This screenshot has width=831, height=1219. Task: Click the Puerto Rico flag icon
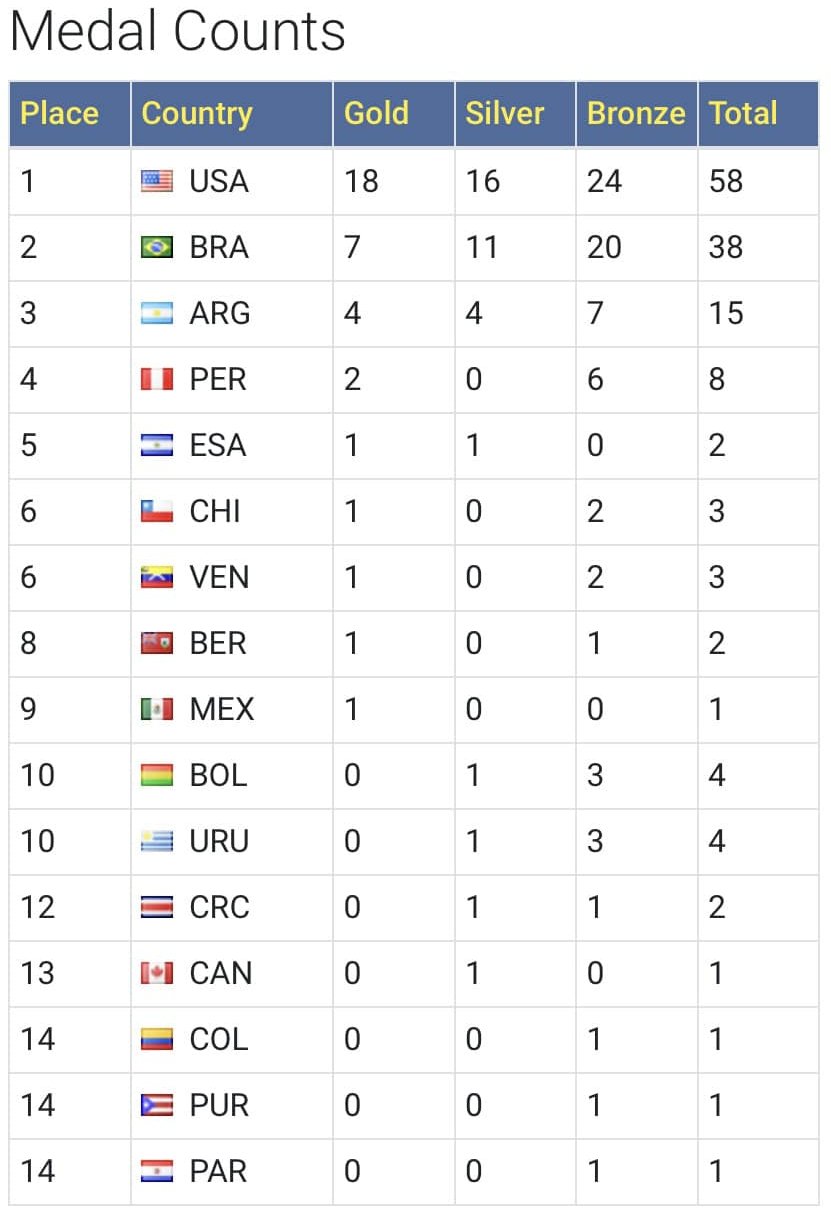pyautogui.click(x=157, y=1105)
